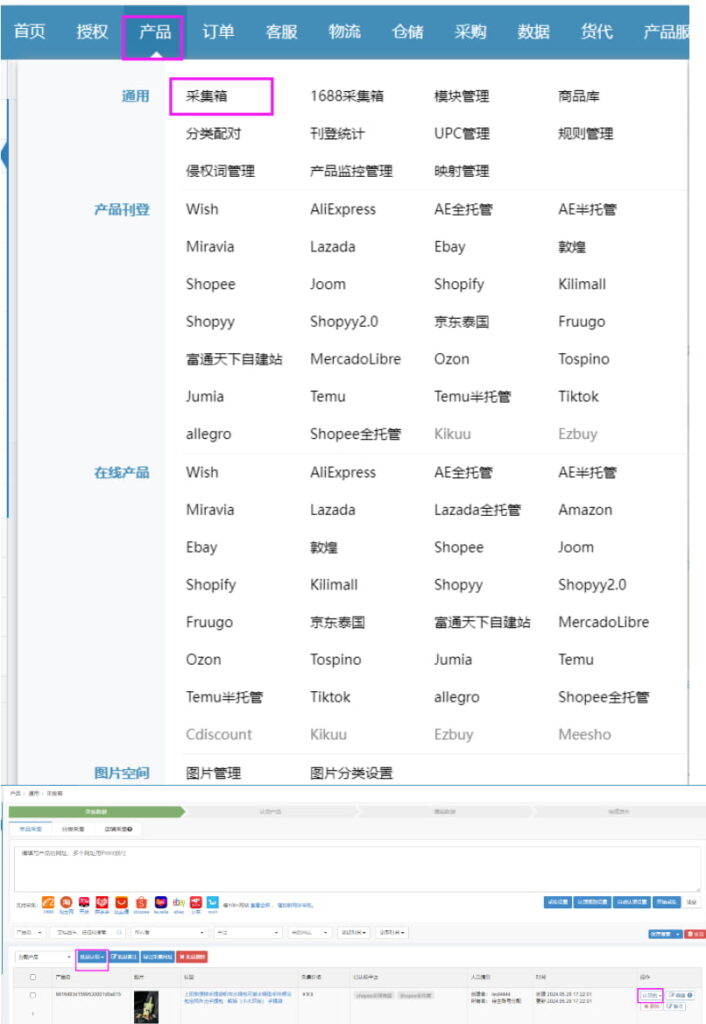Tick the select-all checkbox in table header
Screen dimensions: 706x1024
(x=33, y=977)
